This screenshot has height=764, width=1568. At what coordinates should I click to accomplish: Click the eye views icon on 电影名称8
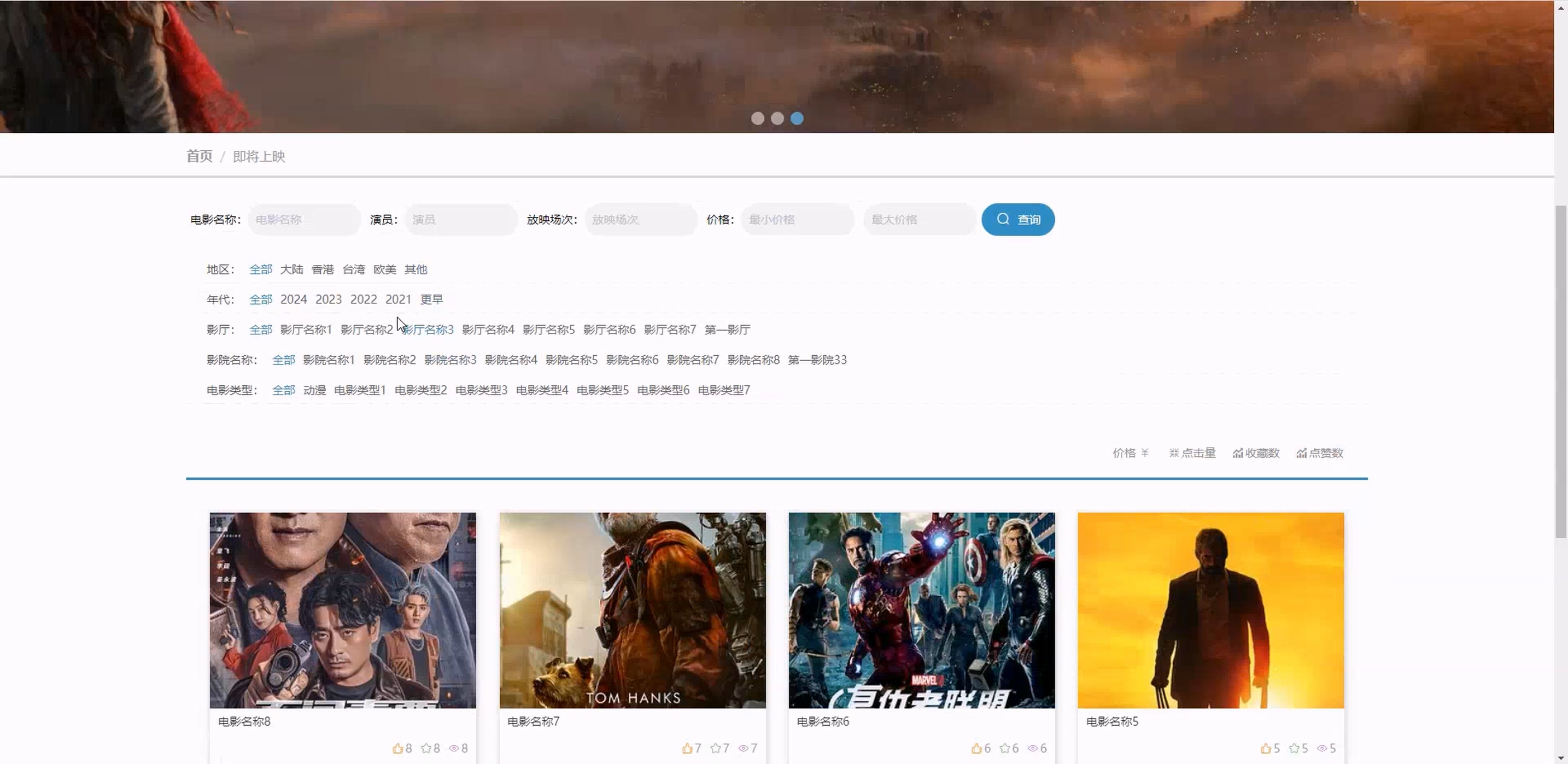pos(454,748)
